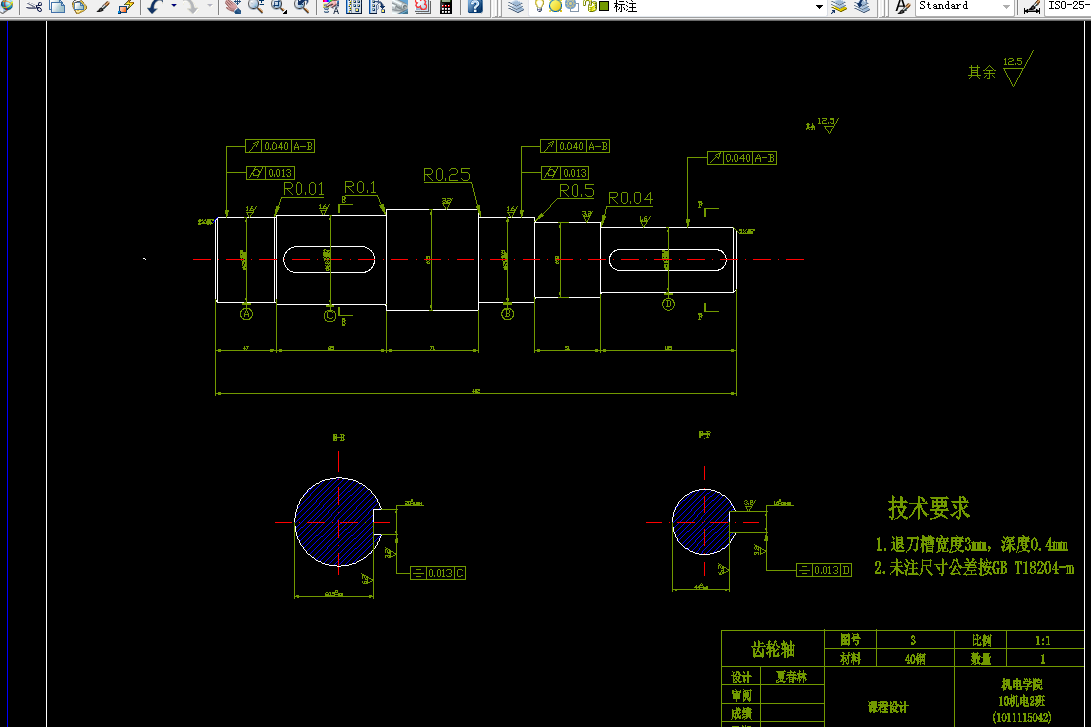Viewport: 1091px width, 727px height.
Task: Click the Cut to clipboard scissors icon
Action: click(x=34, y=7)
